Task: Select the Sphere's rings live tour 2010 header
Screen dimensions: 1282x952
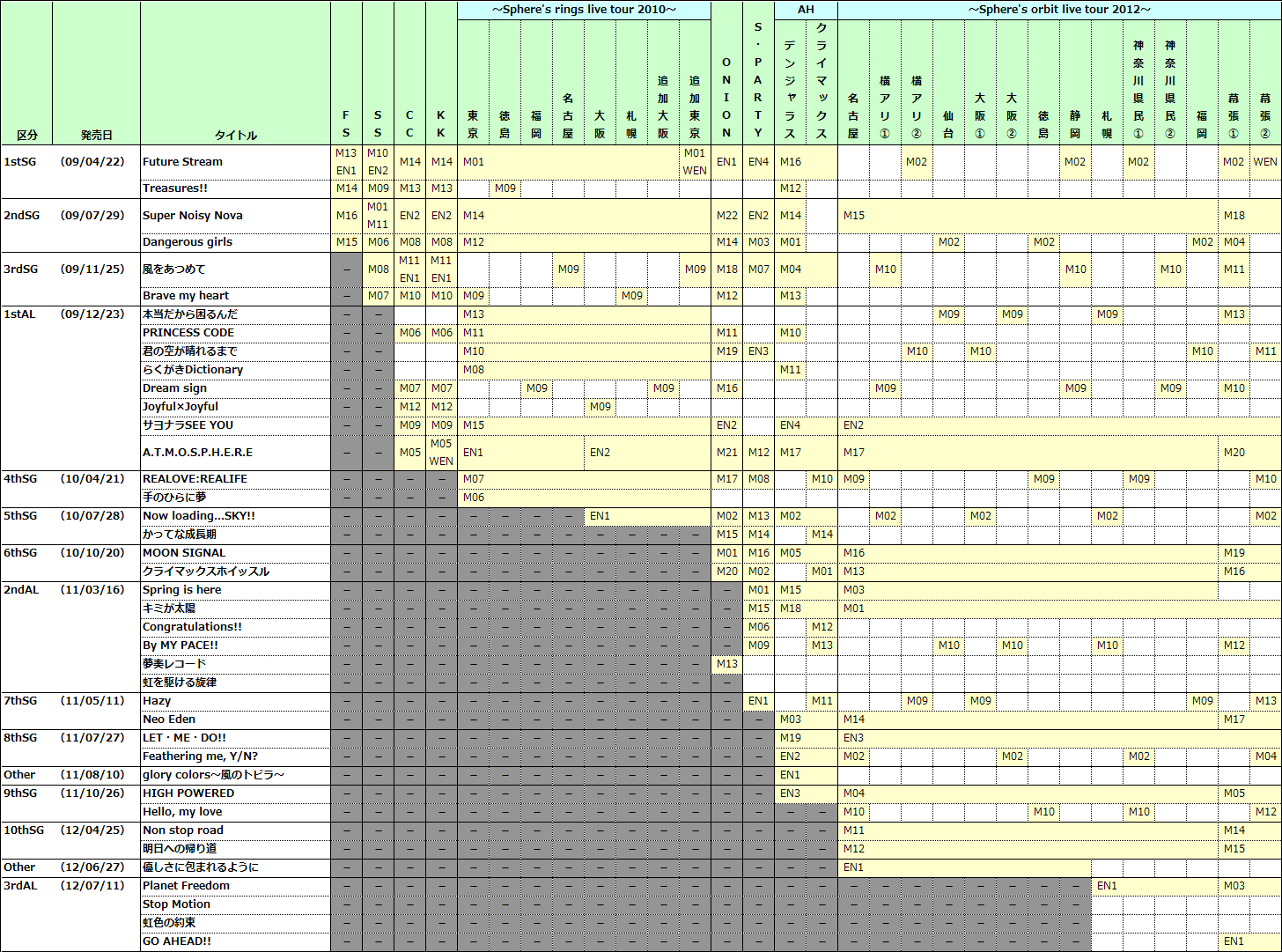Action: tap(585, 10)
